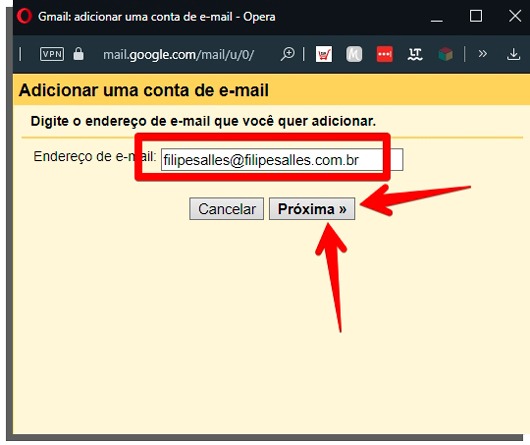Open the grey M extension icon
This screenshot has width=530, height=445.
(x=354, y=54)
